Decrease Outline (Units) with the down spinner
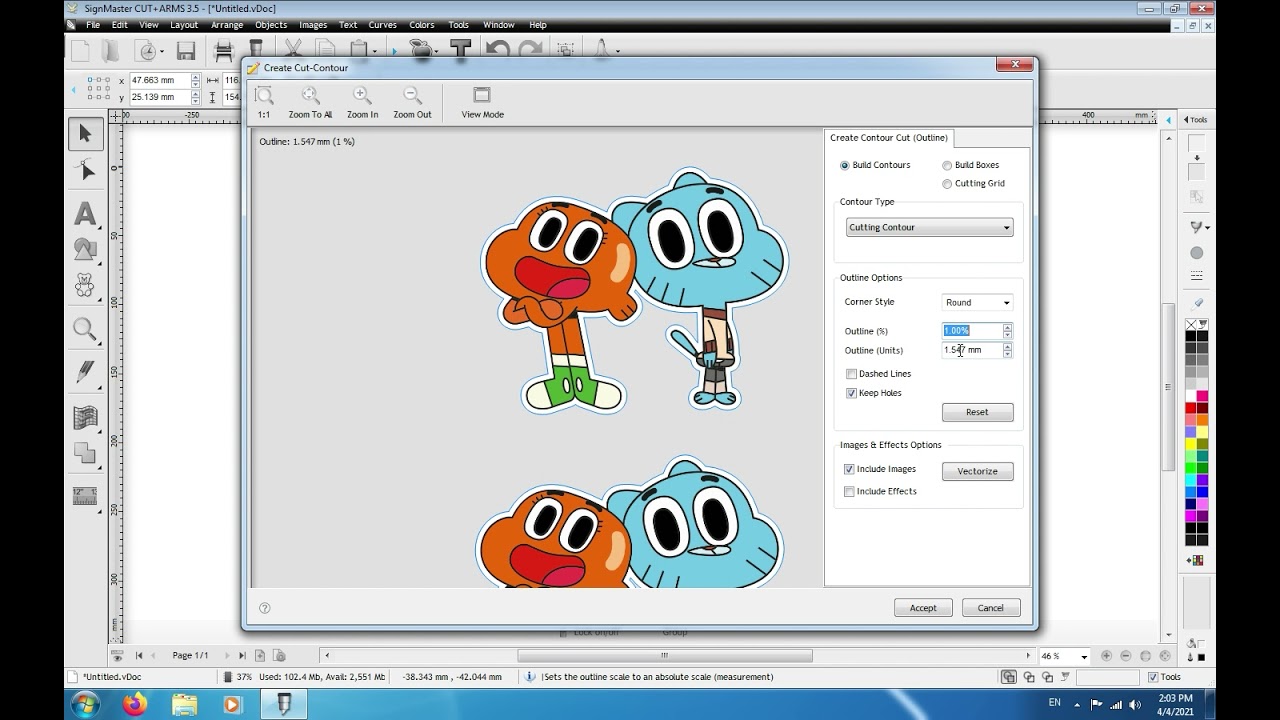 tap(1007, 354)
